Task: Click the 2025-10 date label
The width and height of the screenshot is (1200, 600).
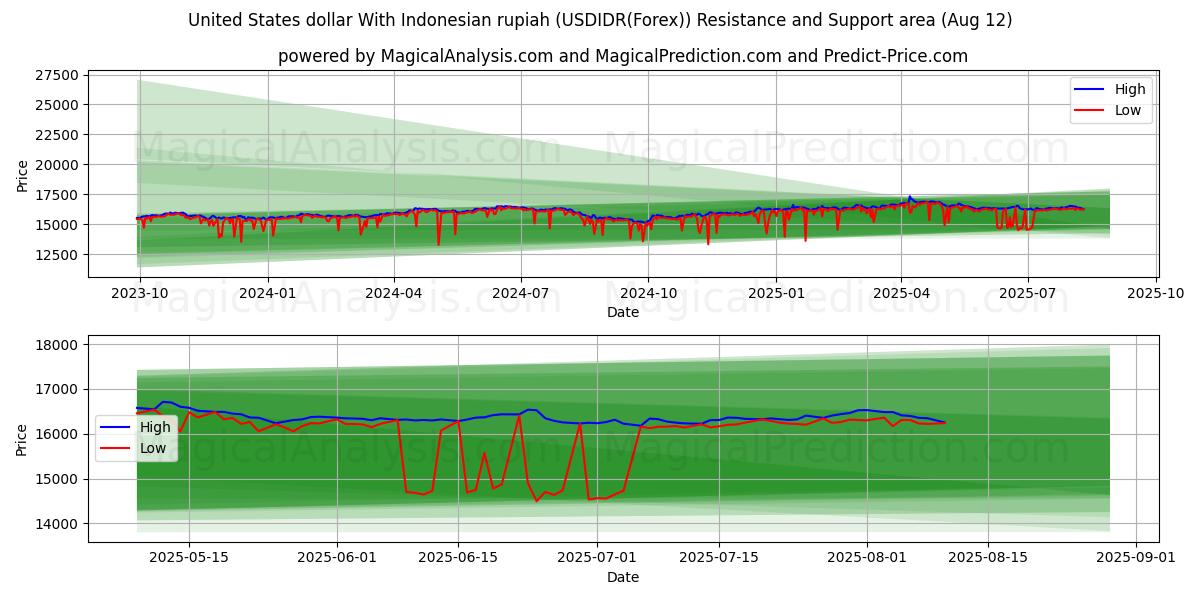Action: coord(1156,294)
